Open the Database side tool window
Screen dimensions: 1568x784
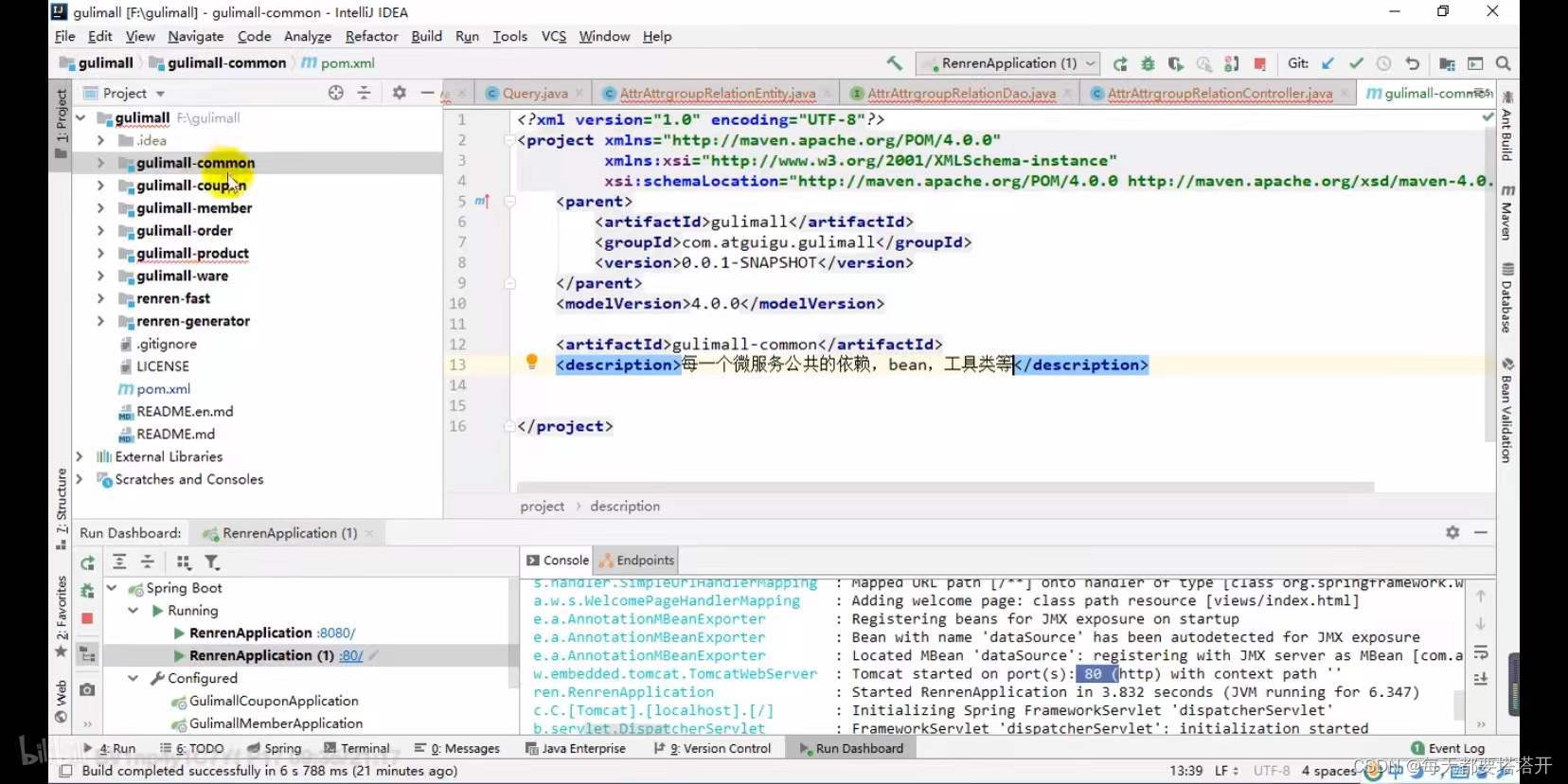(x=1506, y=297)
